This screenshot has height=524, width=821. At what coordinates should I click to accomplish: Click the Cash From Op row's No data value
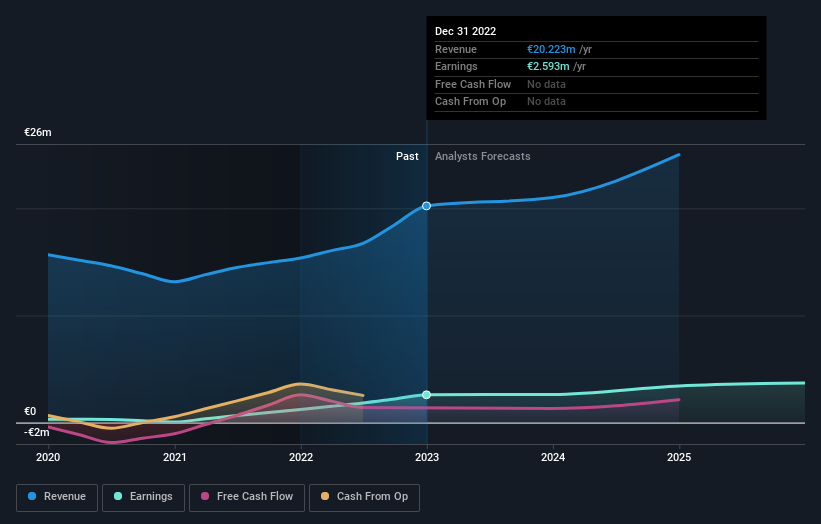[546, 102]
